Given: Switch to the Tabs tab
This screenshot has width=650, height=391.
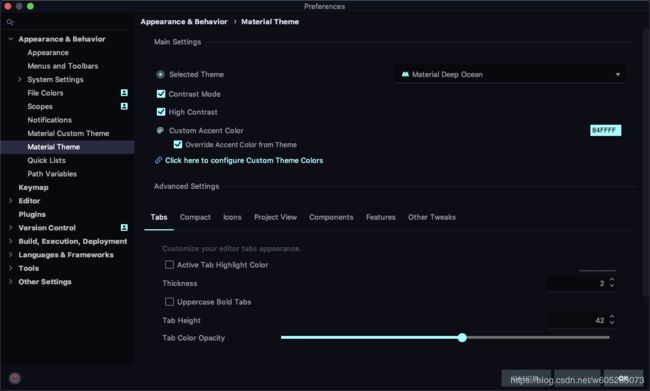Looking at the screenshot, I should click(159, 217).
